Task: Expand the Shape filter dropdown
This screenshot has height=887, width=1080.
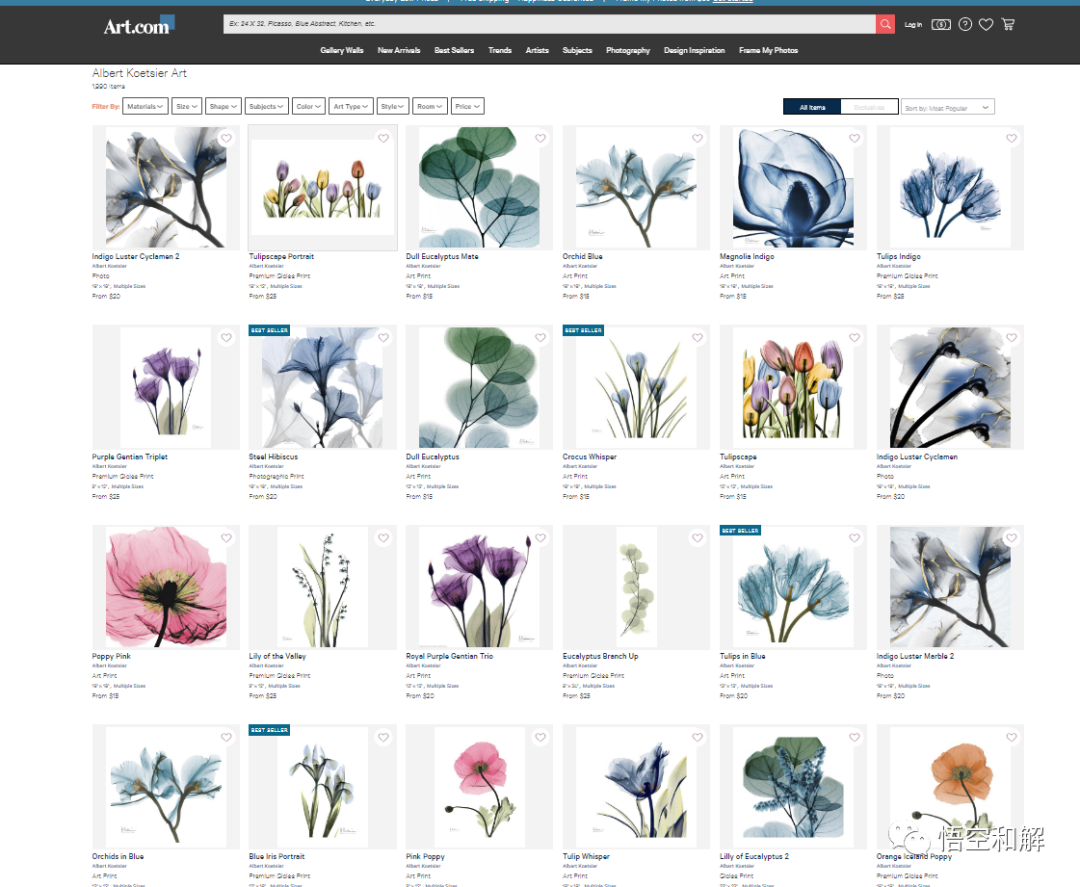Action: point(223,106)
